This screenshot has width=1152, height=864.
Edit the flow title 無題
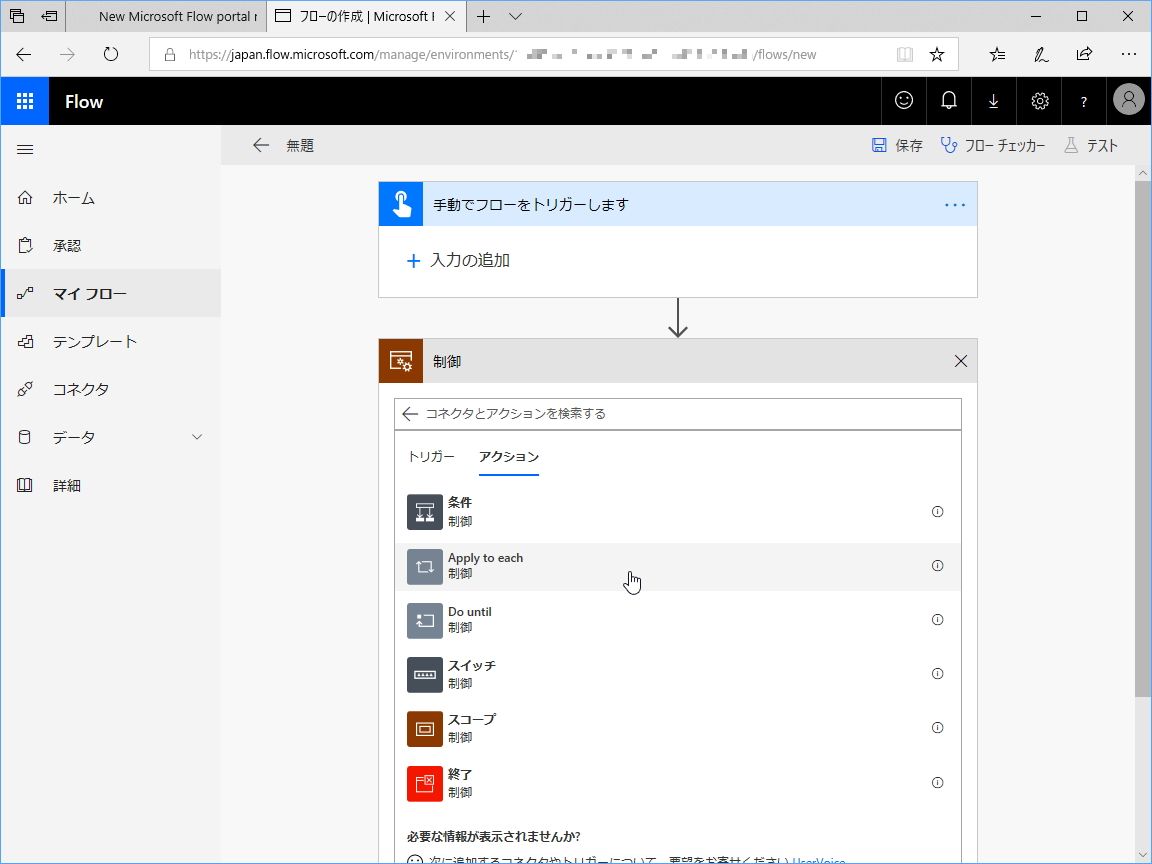pos(300,145)
